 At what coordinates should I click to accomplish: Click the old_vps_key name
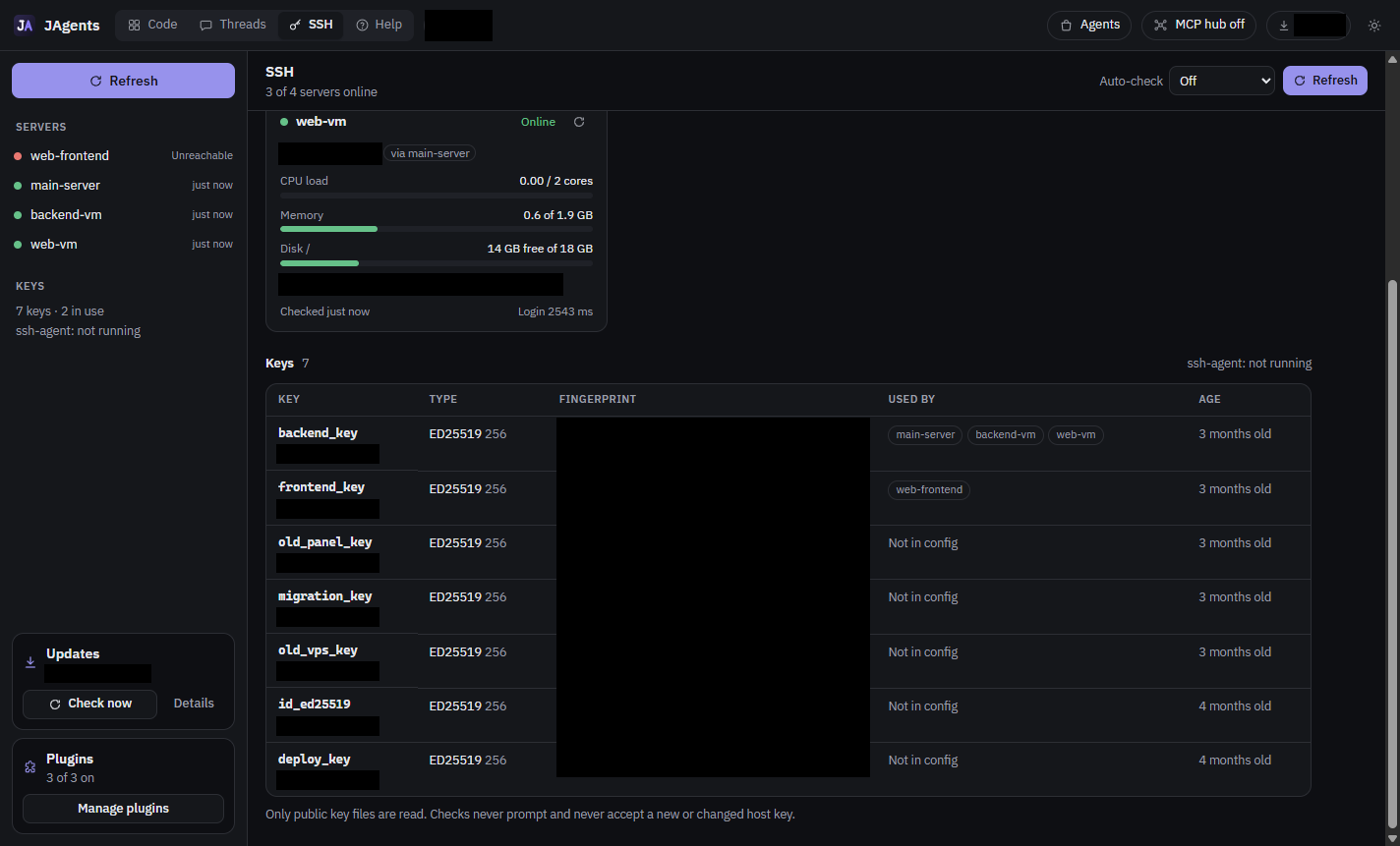tap(318, 650)
